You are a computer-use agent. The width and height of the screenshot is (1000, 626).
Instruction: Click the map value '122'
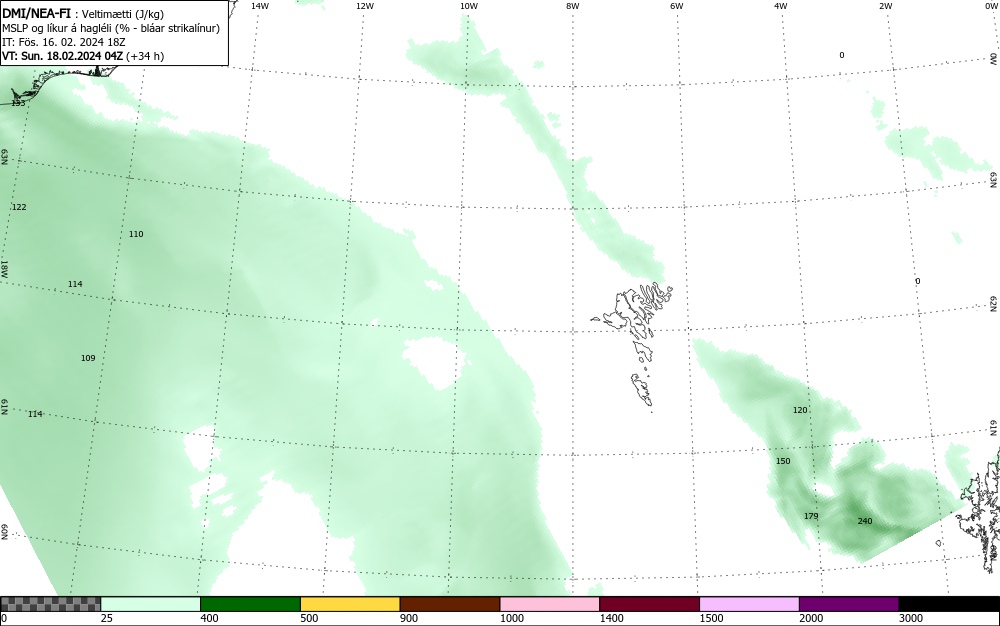[19, 207]
